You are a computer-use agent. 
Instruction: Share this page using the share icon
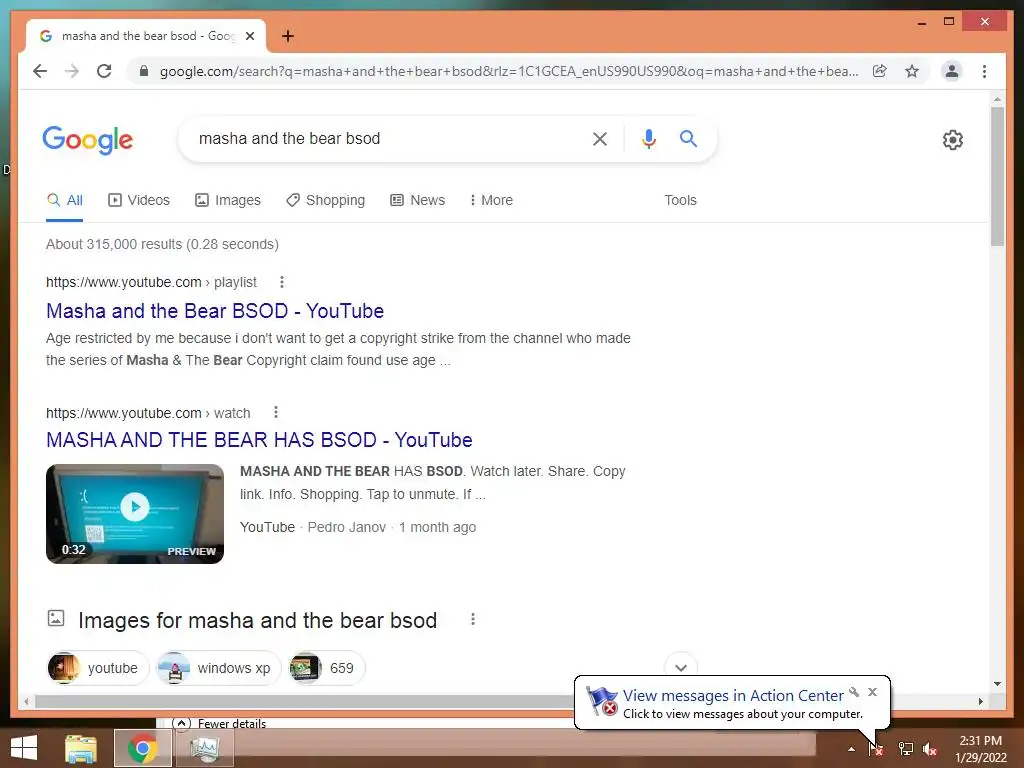click(880, 71)
